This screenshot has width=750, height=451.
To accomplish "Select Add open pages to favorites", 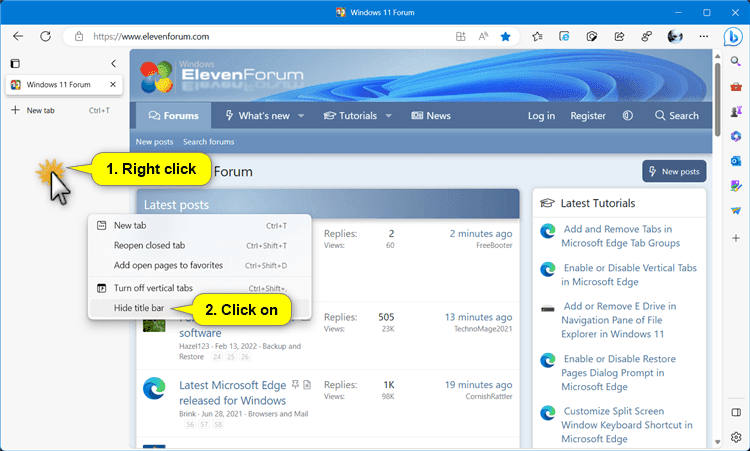I will pos(199,265).
